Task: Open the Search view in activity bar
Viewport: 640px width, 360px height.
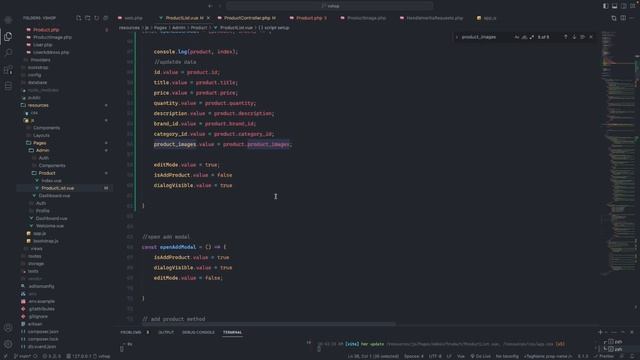Action: pos(8,53)
